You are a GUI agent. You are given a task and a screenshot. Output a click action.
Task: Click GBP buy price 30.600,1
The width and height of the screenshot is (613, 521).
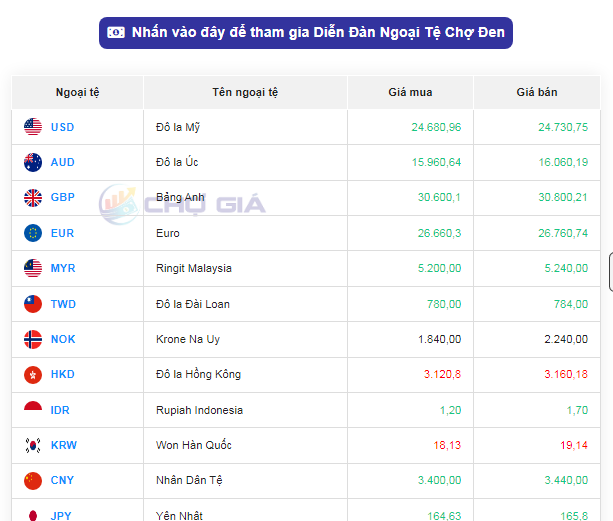[439, 197]
